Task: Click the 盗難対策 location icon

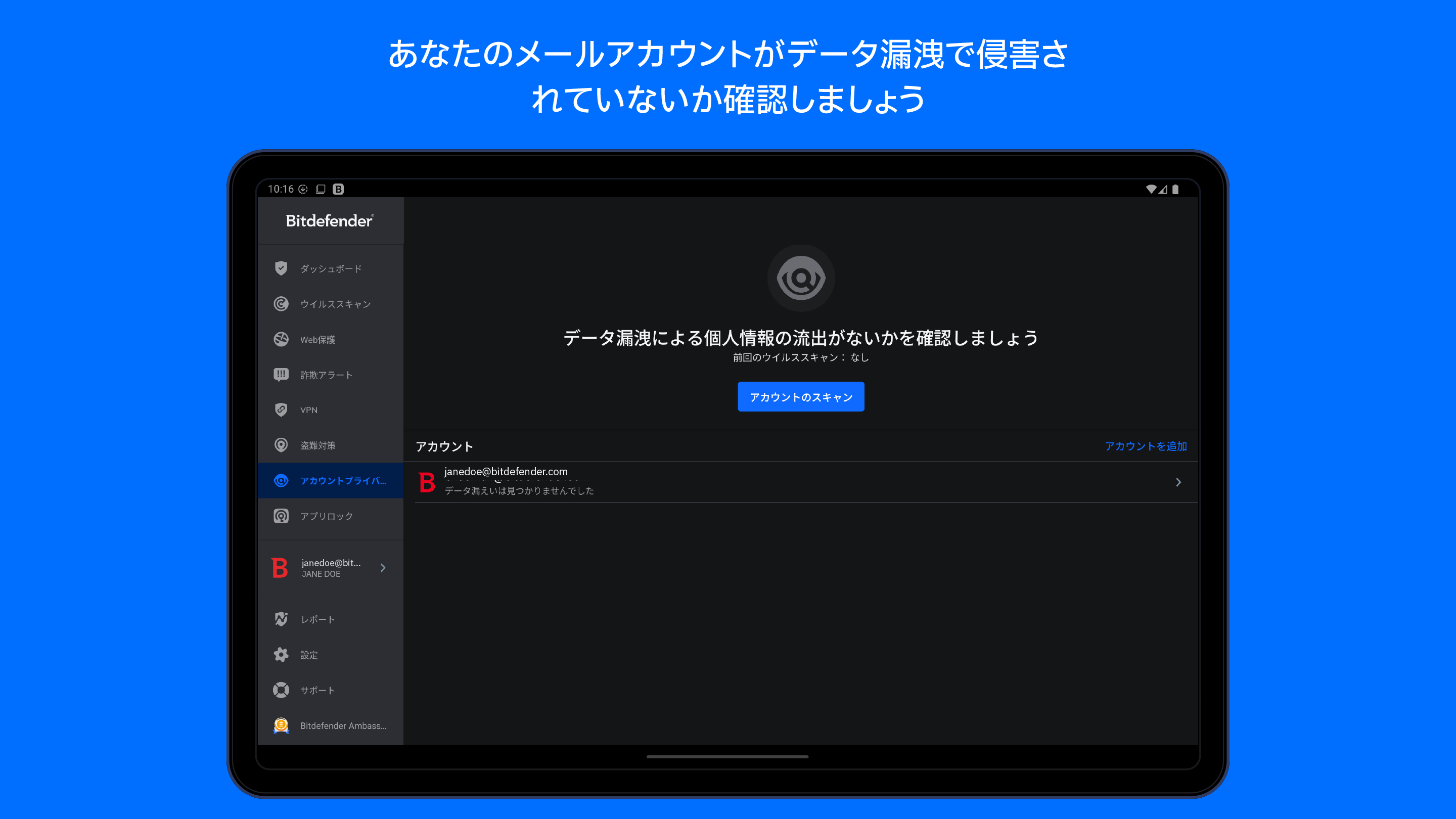Action: pyautogui.click(x=281, y=445)
